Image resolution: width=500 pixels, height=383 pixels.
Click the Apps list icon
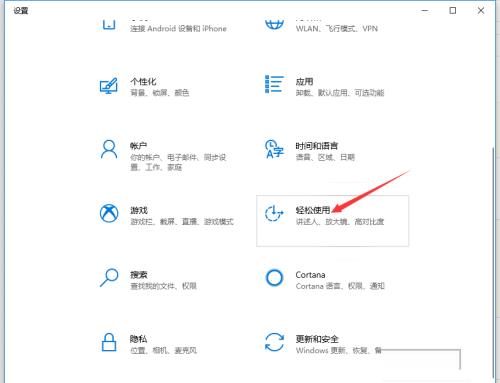pyautogui.click(x=274, y=84)
